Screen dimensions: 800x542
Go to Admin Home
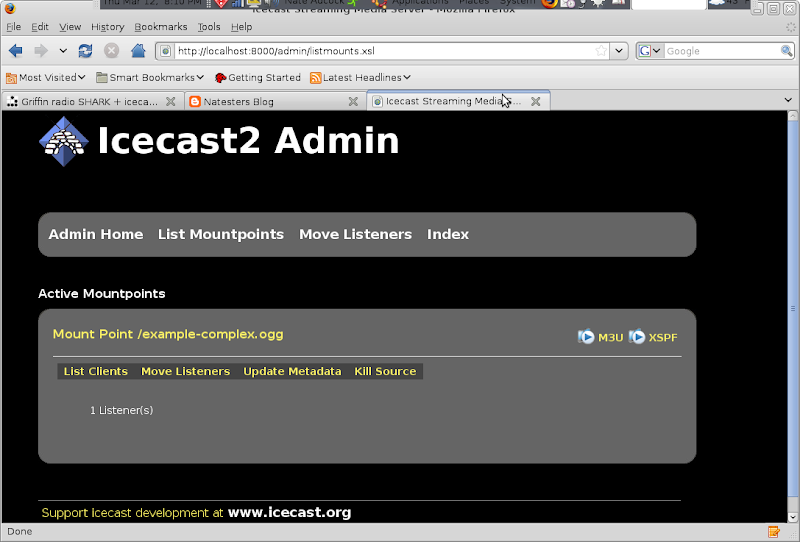[x=96, y=234]
